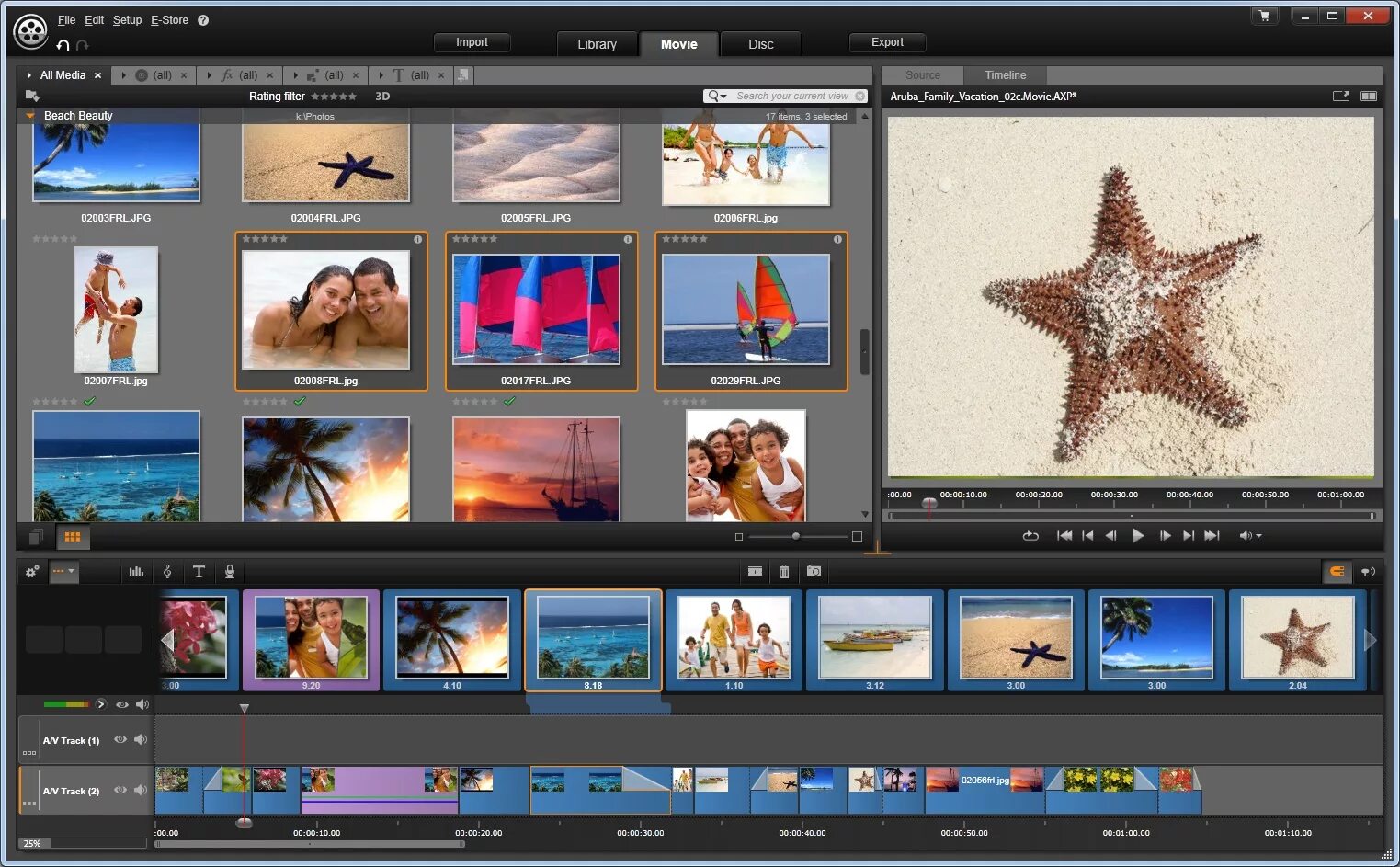Mute A/V Track (2) speaker
This screenshot has width=1400, height=867.
coord(141,790)
